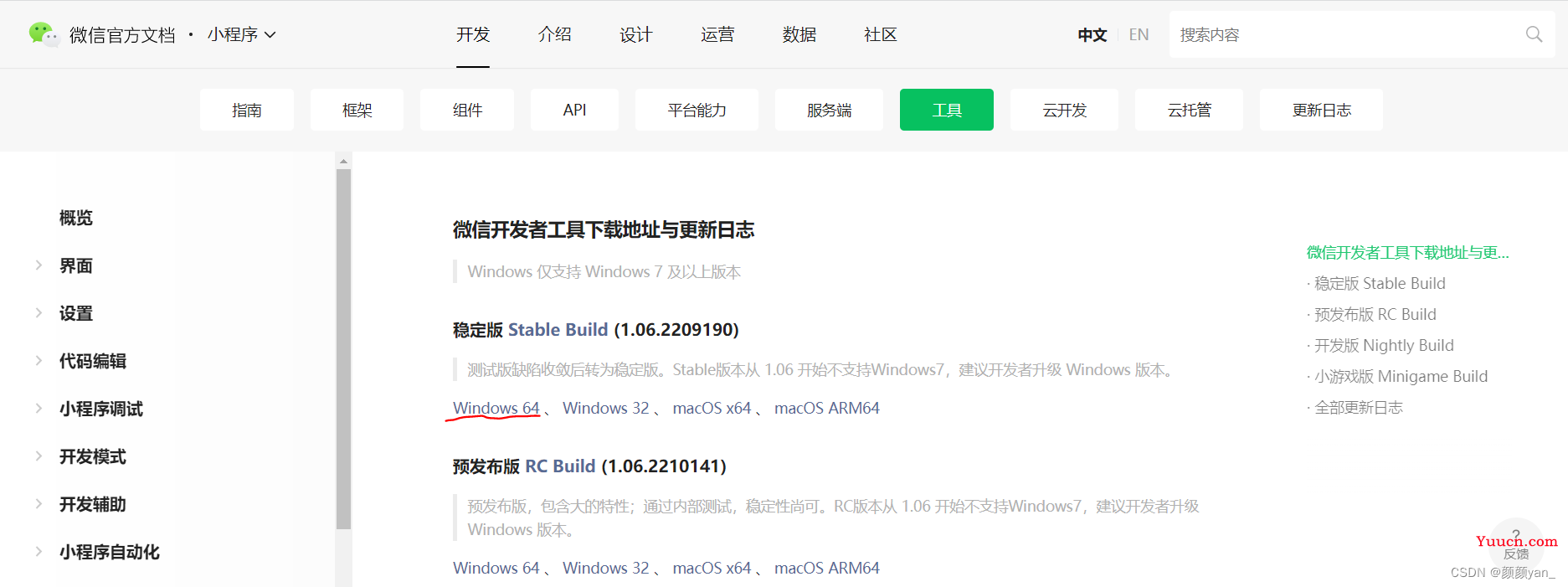This screenshot has height=587, width=1568.
Task: Open the 代码编辑 sidebar item
Action: (x=93, y=361)
